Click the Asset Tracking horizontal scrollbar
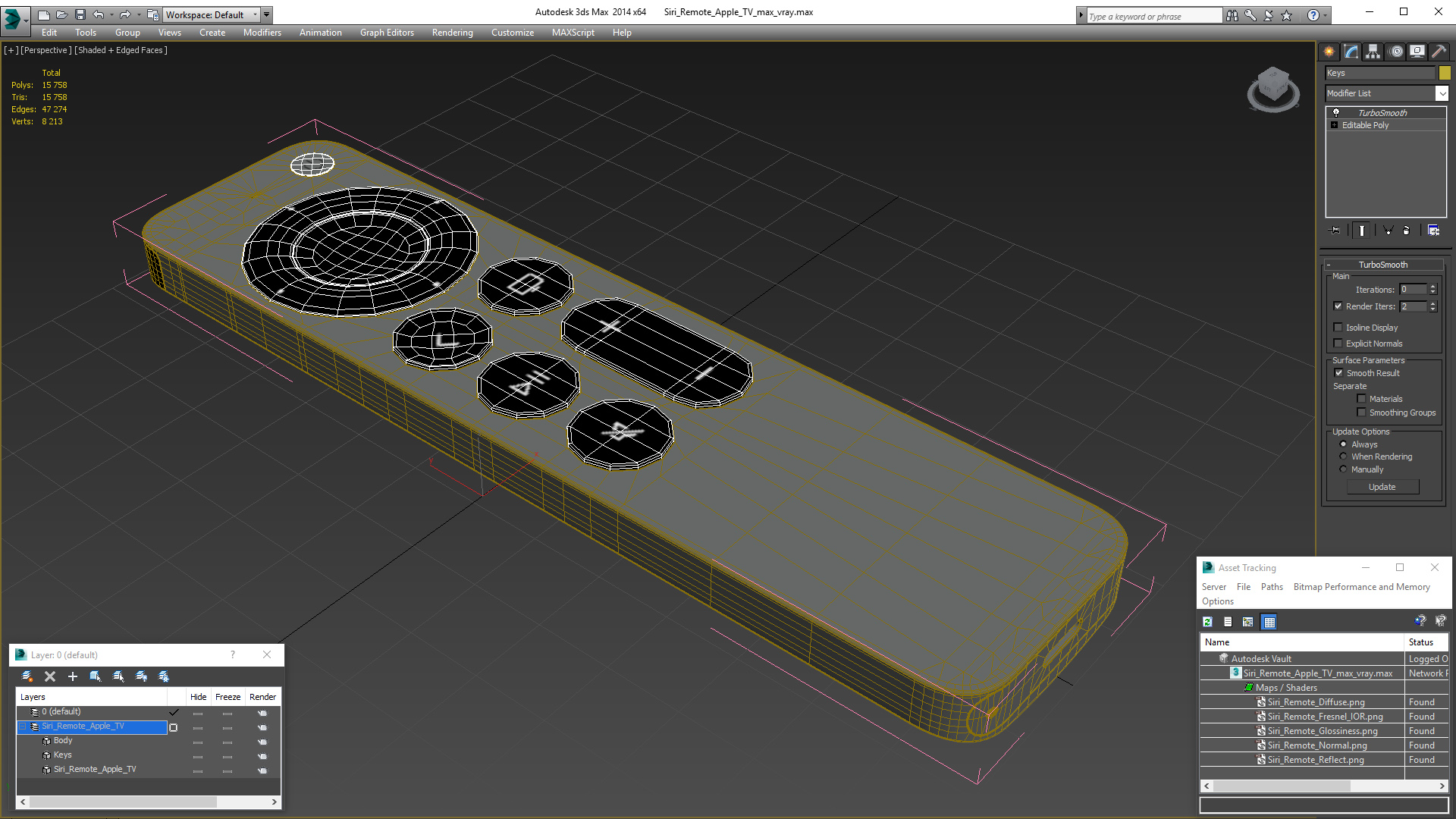The height and width of the screenshot is (819, 1456). click(1324, 786)
